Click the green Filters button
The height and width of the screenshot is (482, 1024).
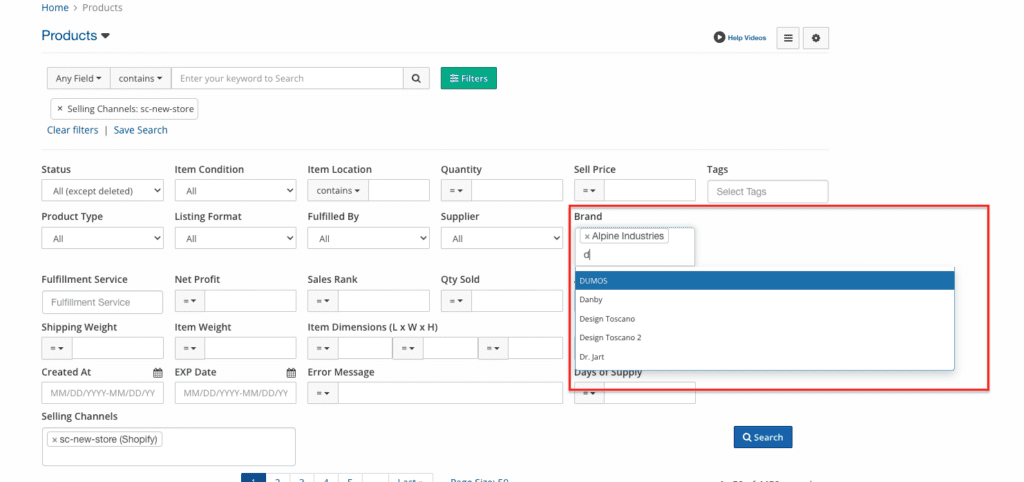468,78
